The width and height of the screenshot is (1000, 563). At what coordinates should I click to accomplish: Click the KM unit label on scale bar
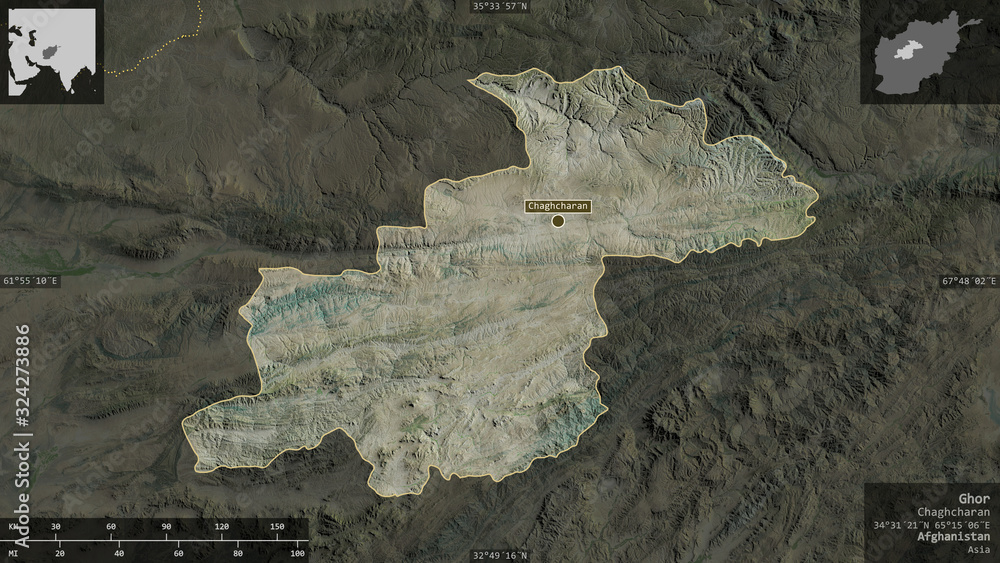[13, 527]
